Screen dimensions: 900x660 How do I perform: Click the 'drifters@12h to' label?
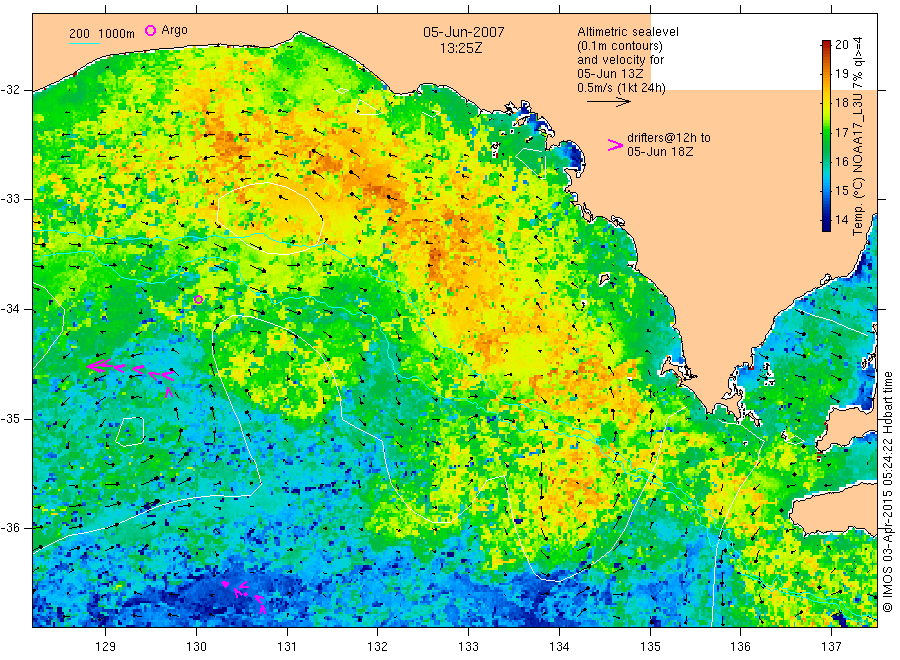[x=669, y=138]
